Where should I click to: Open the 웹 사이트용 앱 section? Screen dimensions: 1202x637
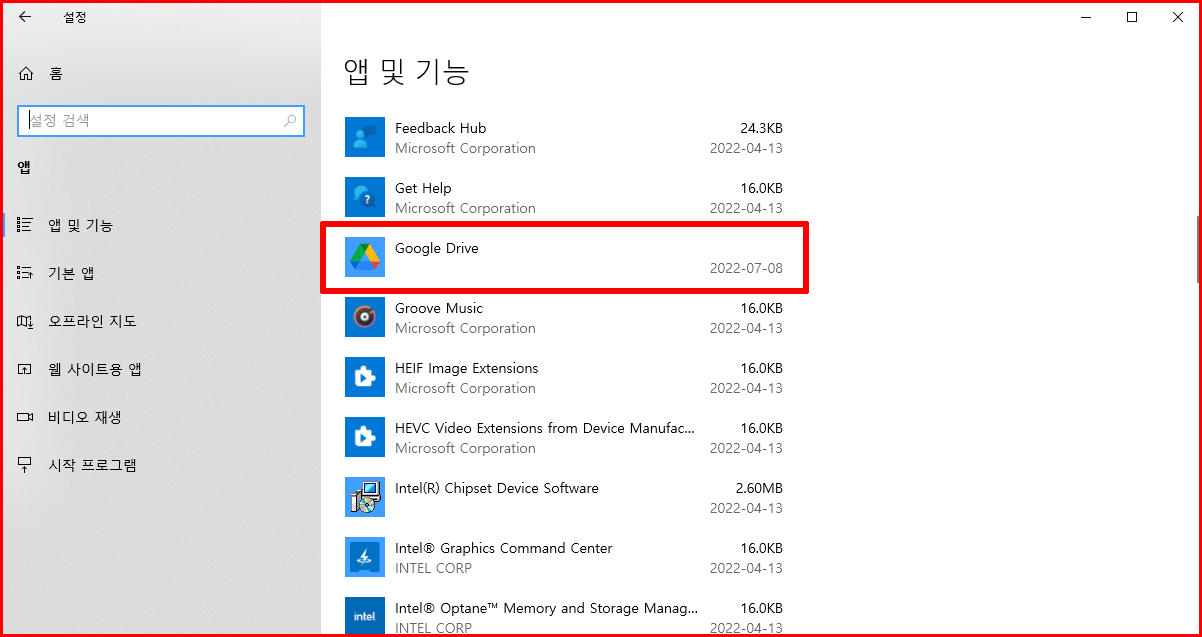[x=161, y=369]
